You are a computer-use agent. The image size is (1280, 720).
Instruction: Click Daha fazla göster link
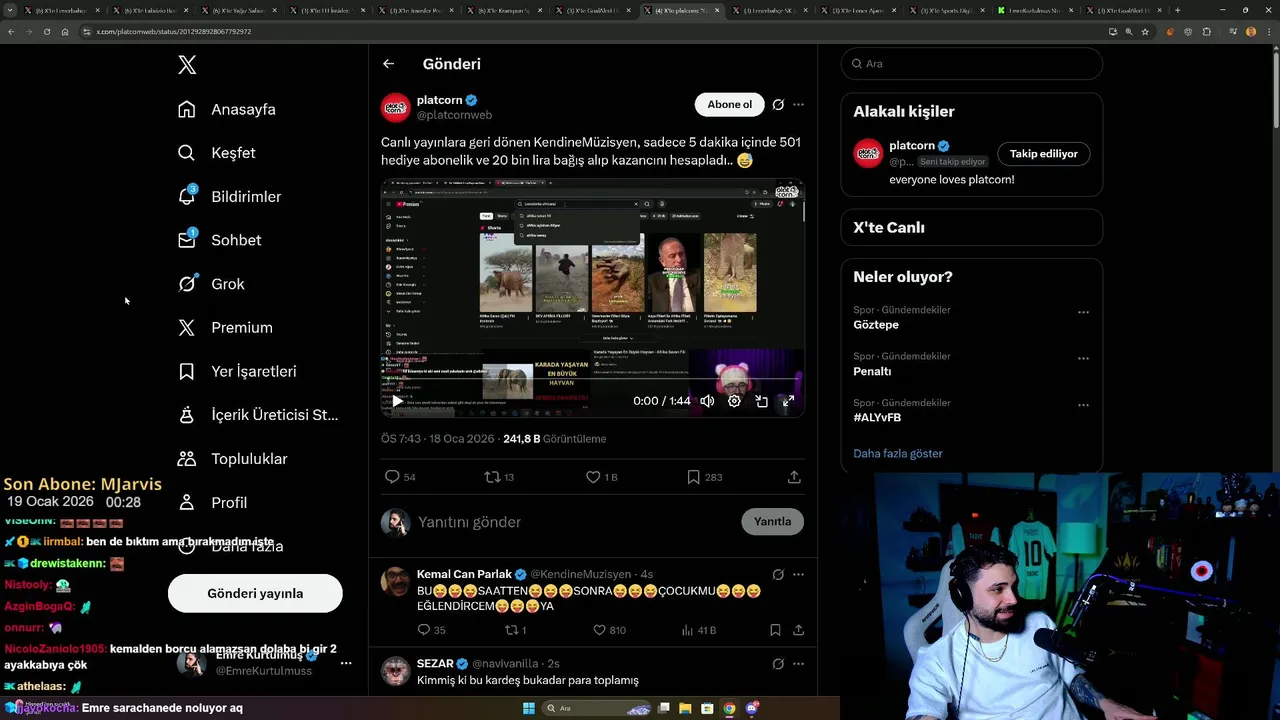[898, 453]
